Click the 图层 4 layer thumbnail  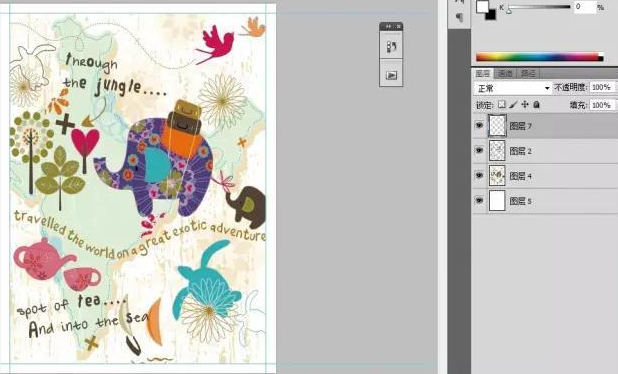click(497, 175)
